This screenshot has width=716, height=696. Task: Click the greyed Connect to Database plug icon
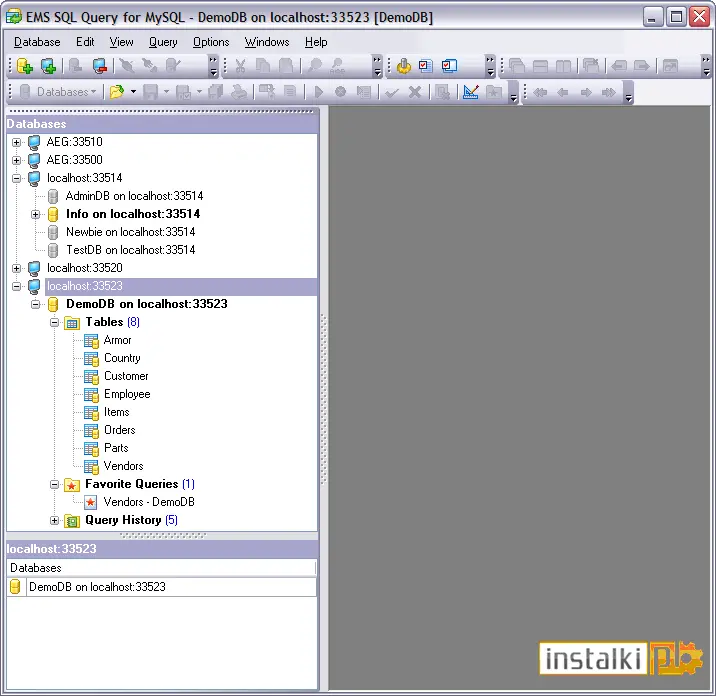126,66
